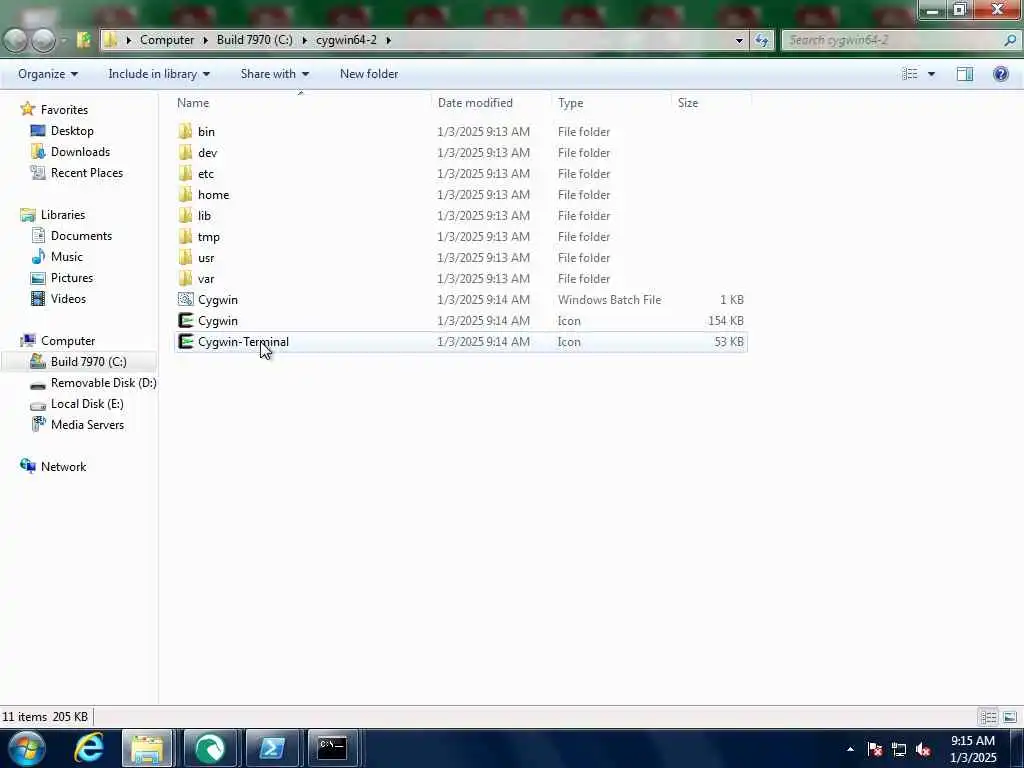Select the tmp folder icon
The width and height of the screenshot is (1024, 768).
[185, 236]
